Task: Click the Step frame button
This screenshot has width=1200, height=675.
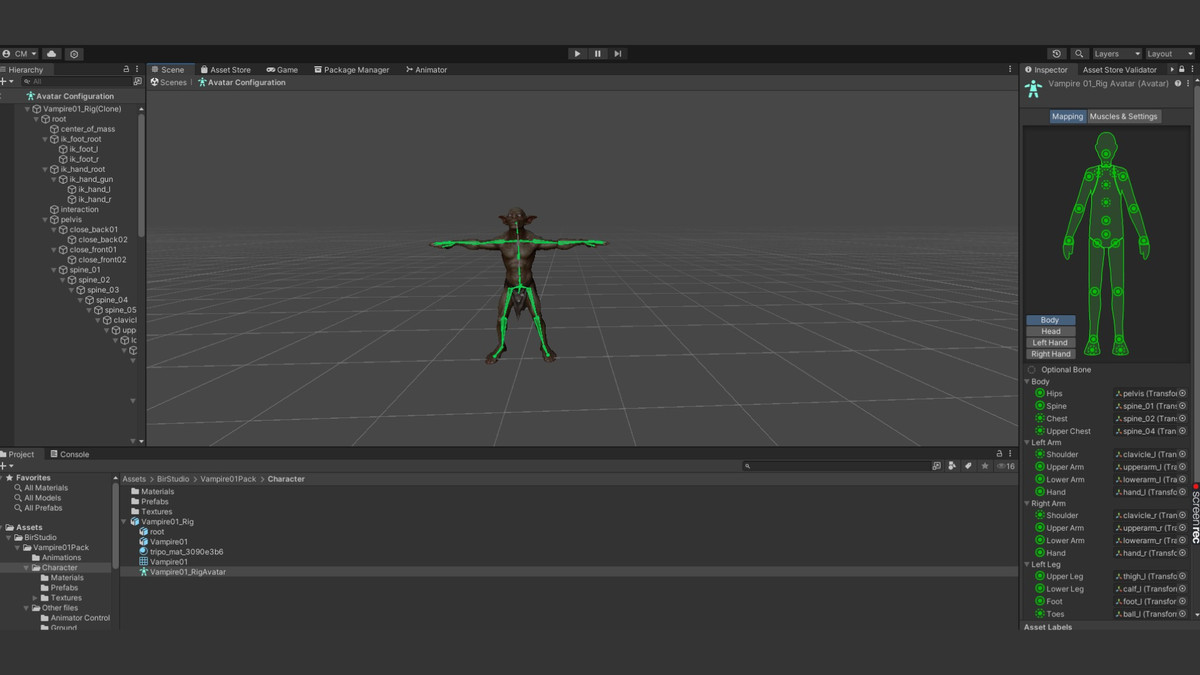Action: 618,54
